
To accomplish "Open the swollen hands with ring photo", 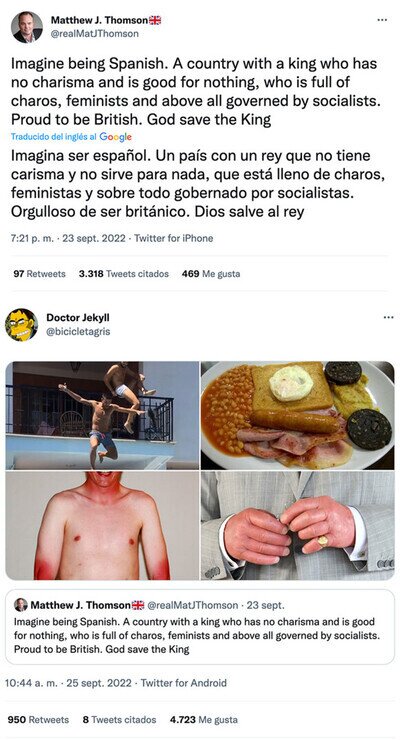I will point(298,525).
